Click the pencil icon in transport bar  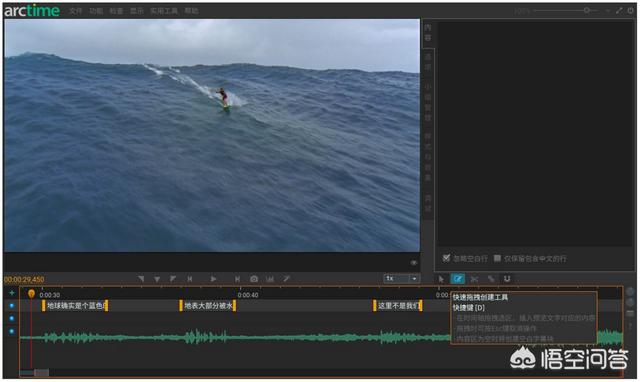[287, 279]
